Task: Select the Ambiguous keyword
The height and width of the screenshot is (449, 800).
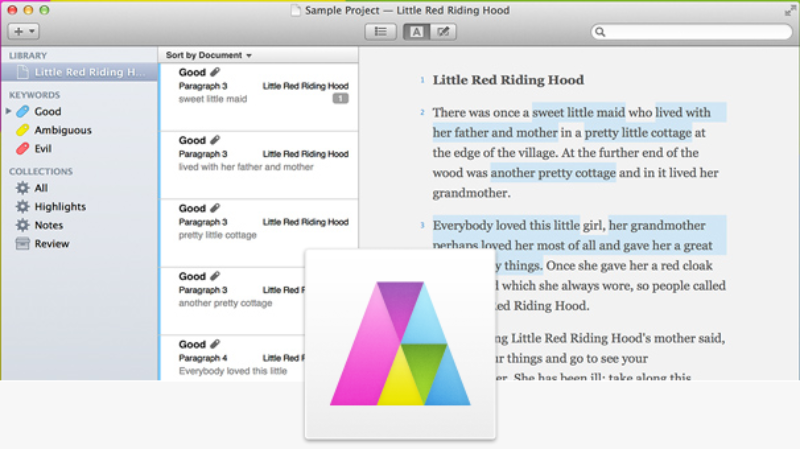Action: tap(63, 130)
